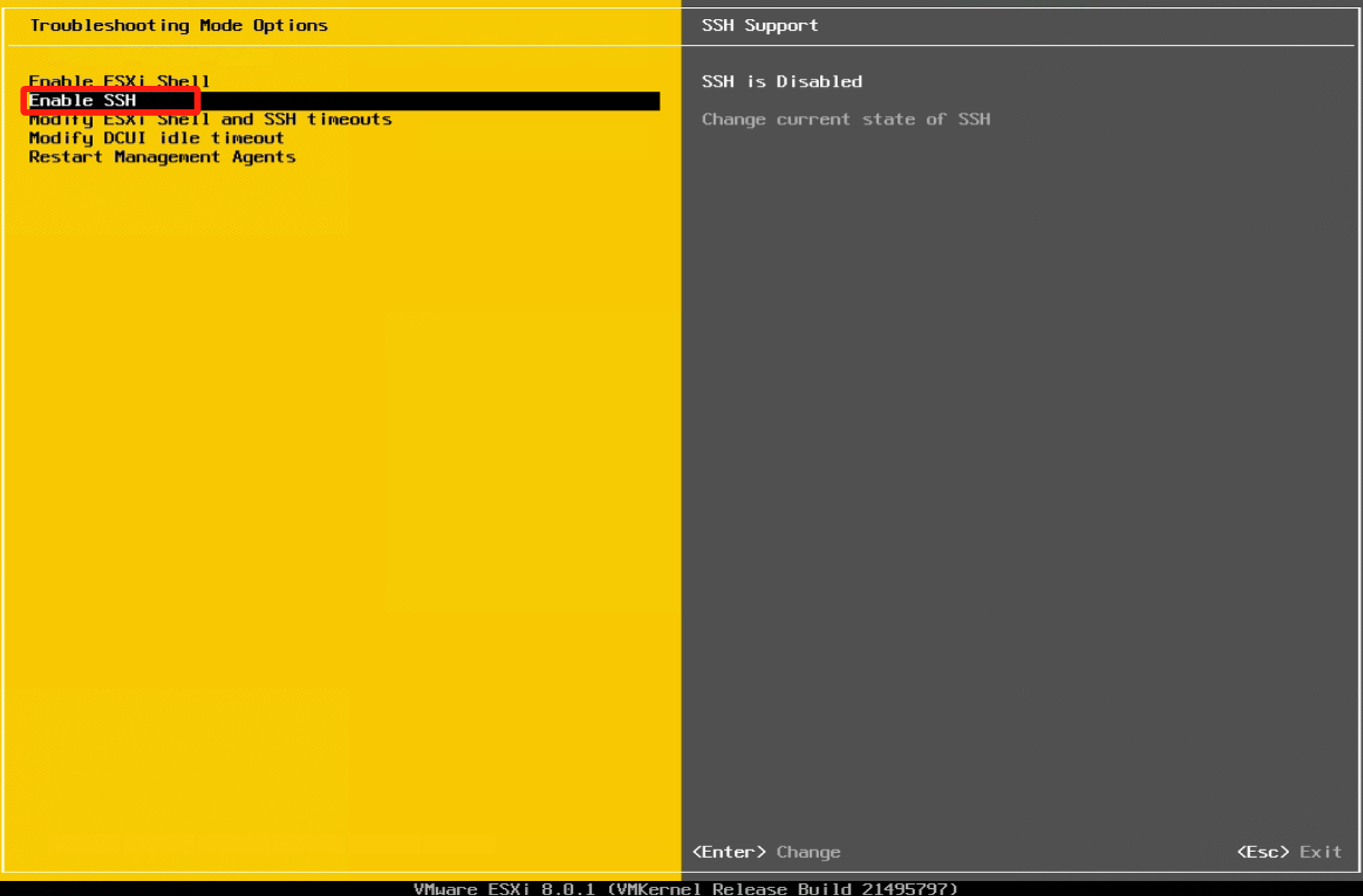Image resolution: width=1363 pixels, height=896 pixels.
Task: Click the VMKernel Release Build number
Action: tap(908, 889)
